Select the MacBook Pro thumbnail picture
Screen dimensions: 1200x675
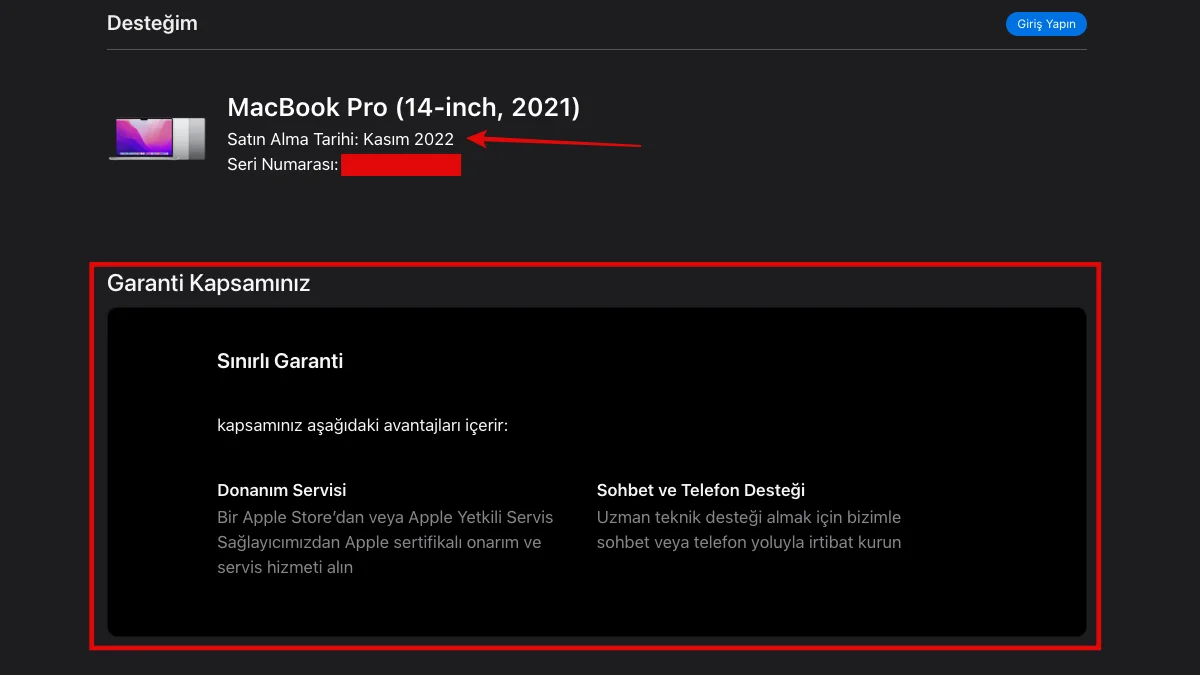157,138
